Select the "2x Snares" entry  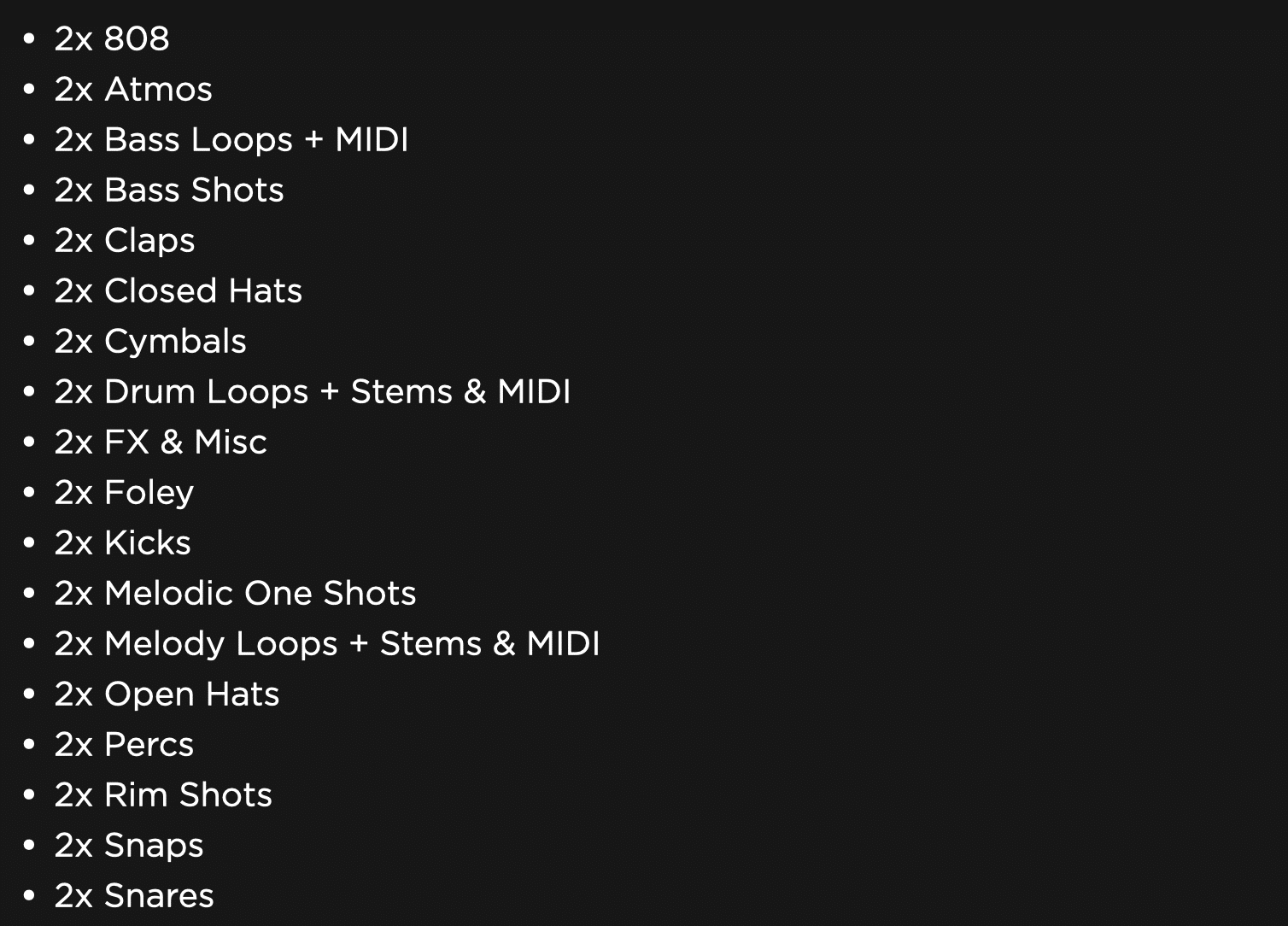[134, 895]
